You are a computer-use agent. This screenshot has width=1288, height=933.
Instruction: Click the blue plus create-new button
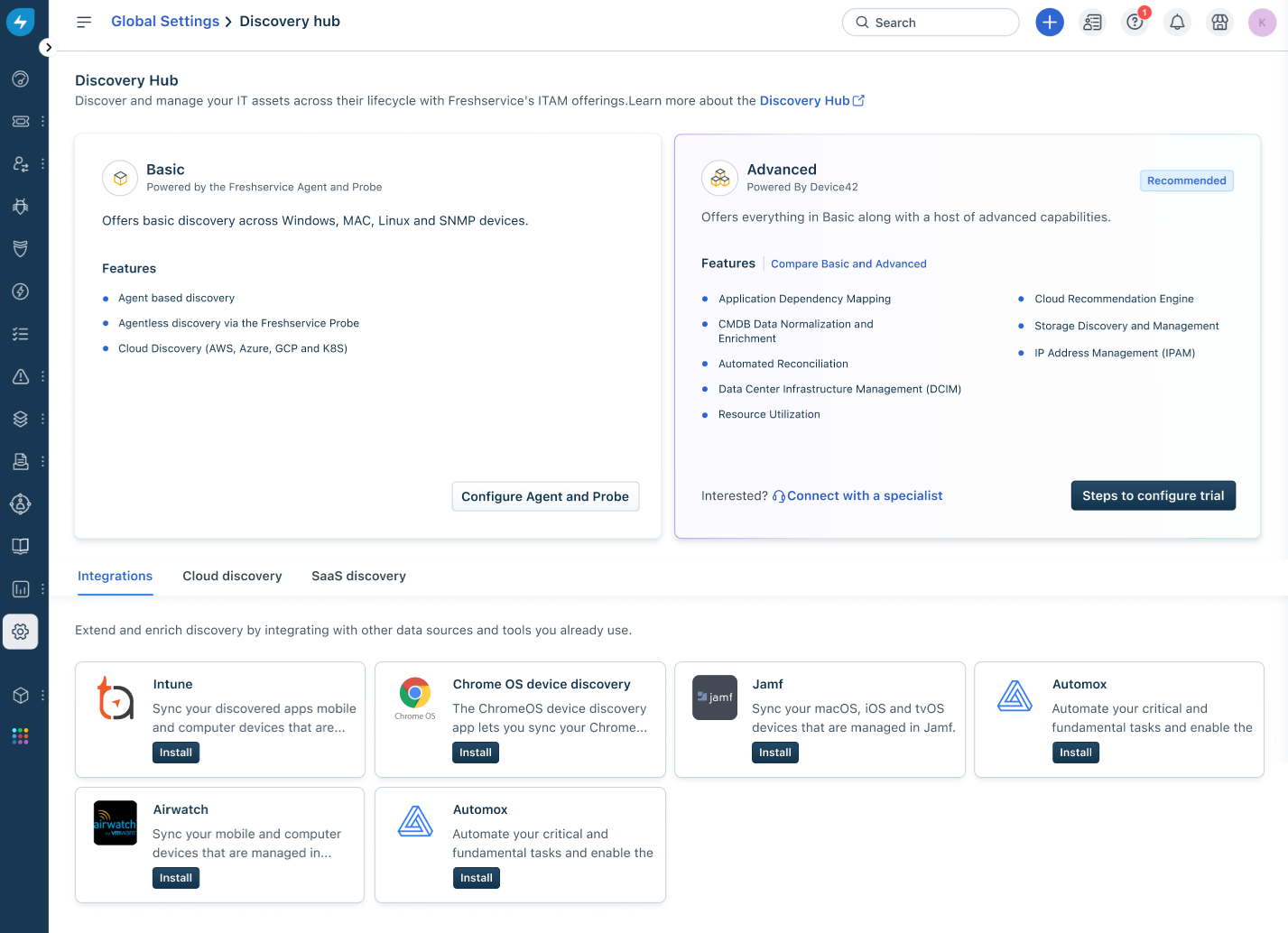1049,23
